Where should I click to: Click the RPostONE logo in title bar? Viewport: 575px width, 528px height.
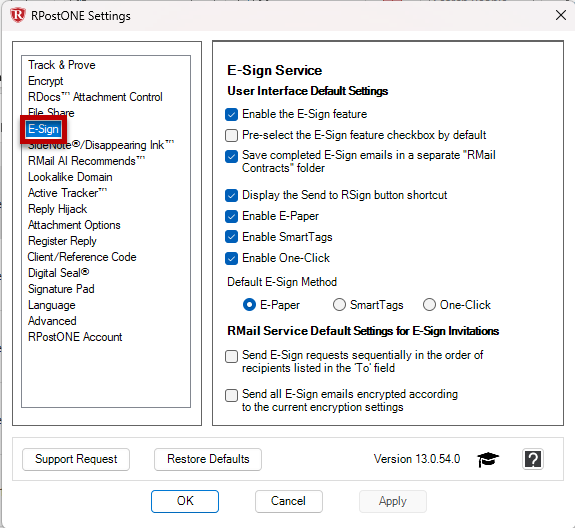click(18, 15)
